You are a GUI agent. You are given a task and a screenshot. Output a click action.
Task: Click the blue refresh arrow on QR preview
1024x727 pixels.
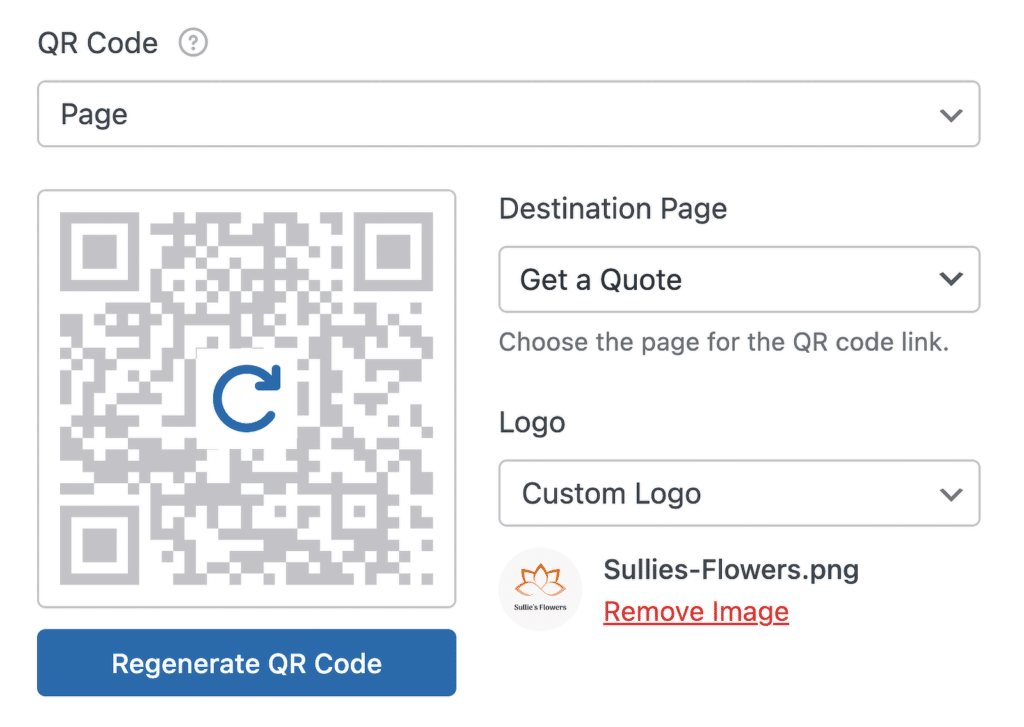(x=247, y=398)
